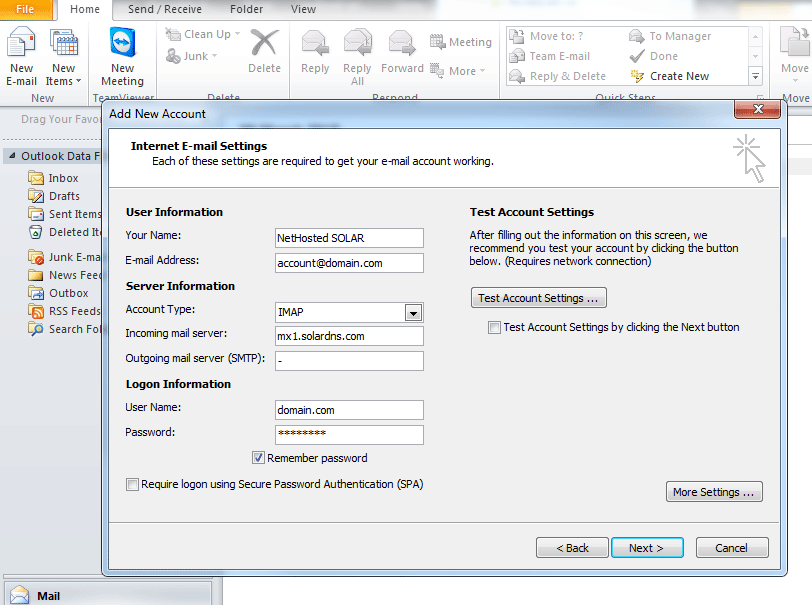The image size is (812, 605).
Task: Open the News Feed folder
Action: click(x=65, y=275)
